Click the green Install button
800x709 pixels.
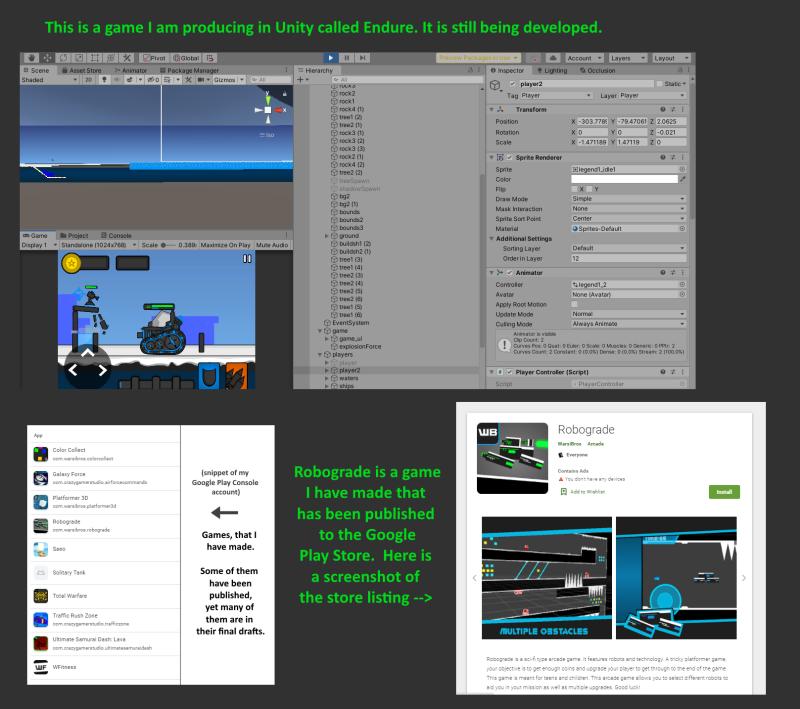(x=724, y=492)
